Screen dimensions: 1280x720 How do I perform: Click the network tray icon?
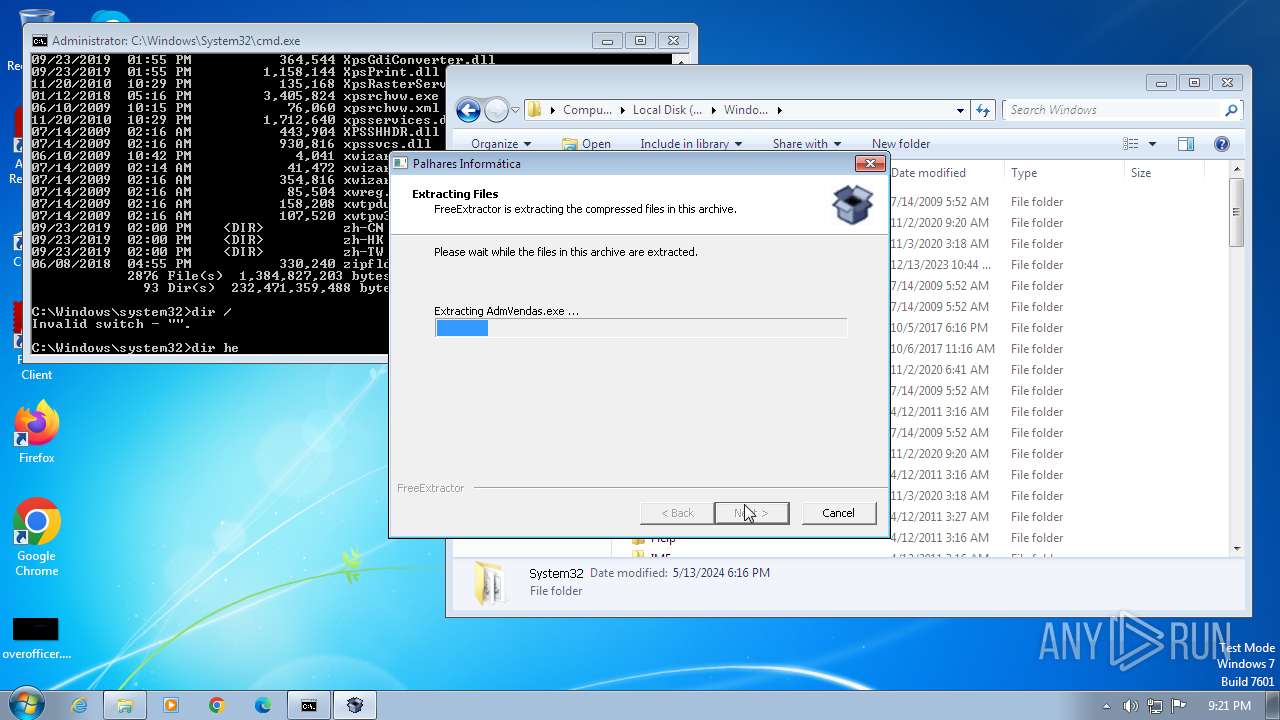coord(1155,706)
